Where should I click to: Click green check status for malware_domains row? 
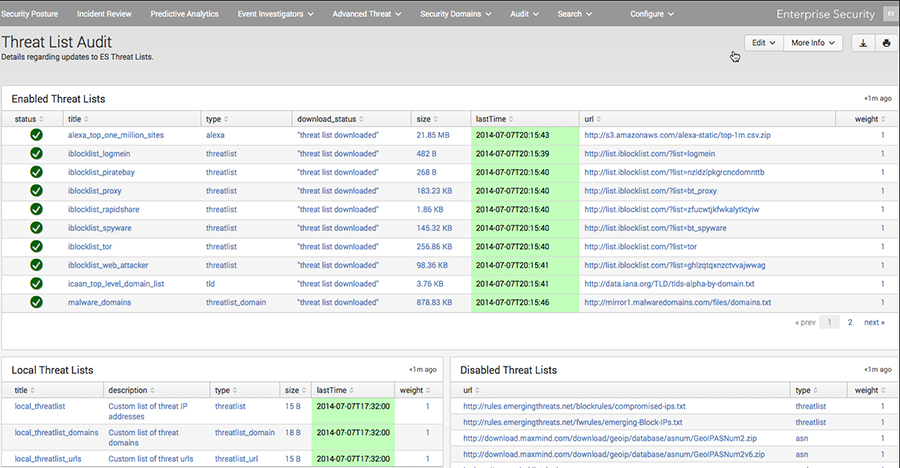tap(36, 302)
